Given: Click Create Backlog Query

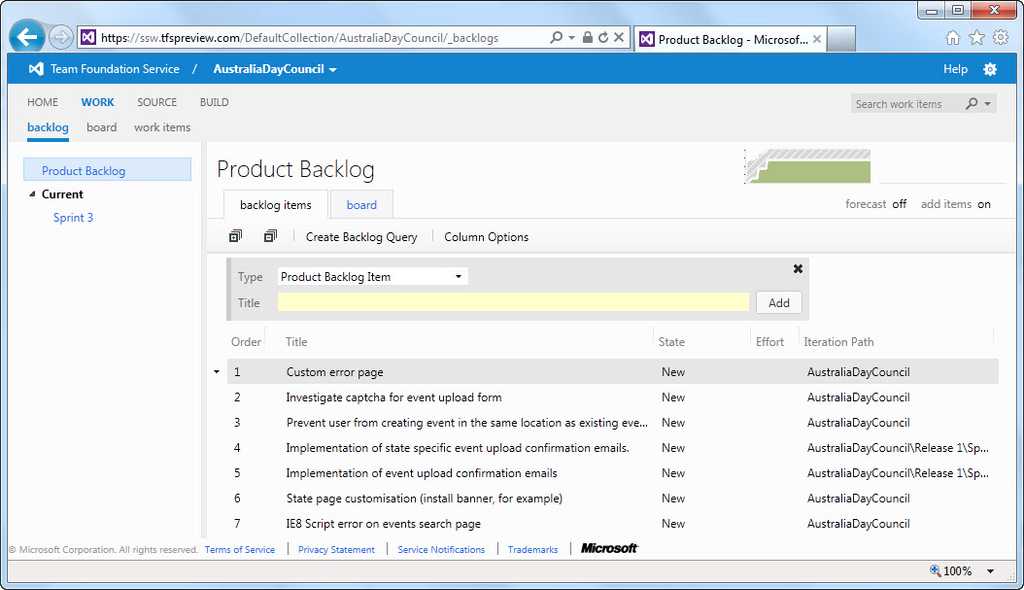Looking at the screenshot, I should click(x=362, y=236).
